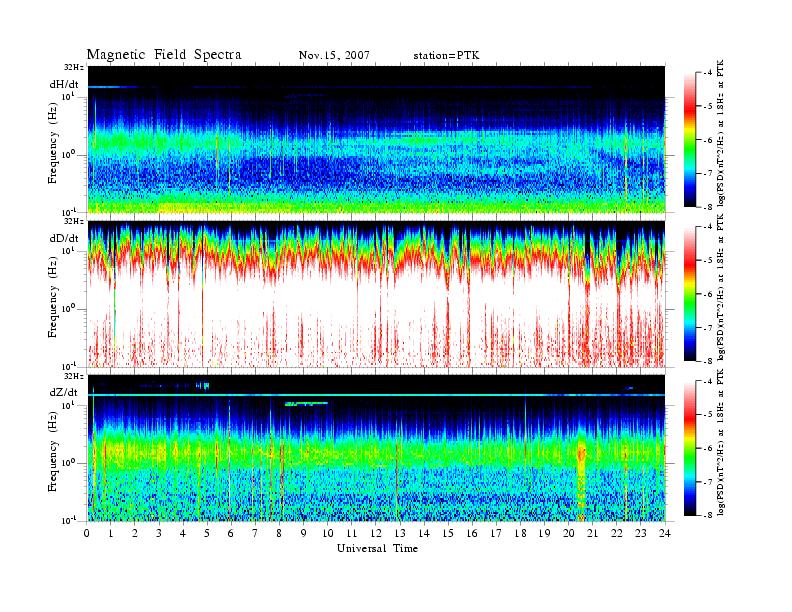Screen dimensions: 792x612
Task: Click the color bar beside dD/dt panel
Action: click(x=690, y=294)
